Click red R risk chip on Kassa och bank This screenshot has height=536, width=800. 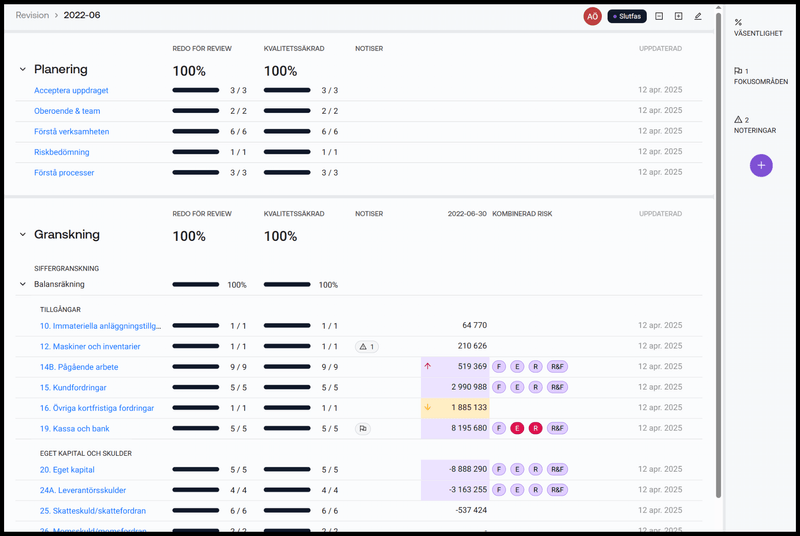[x=535, y=428]
